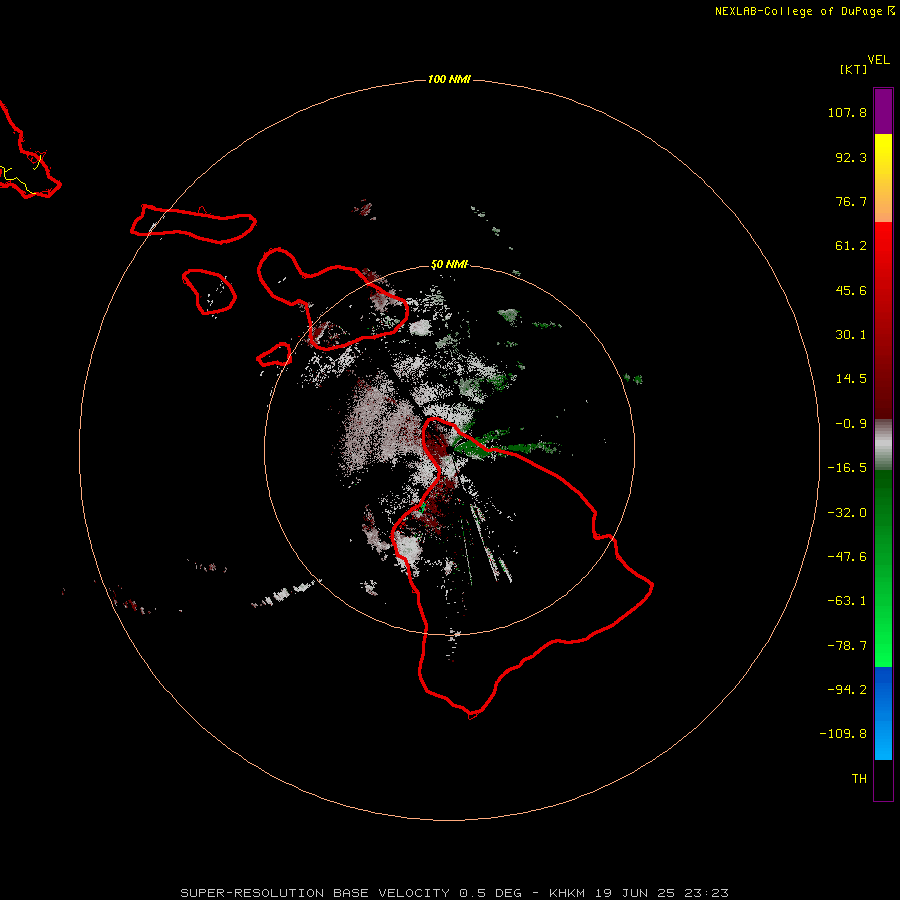Click the VEL legend title
The image size is (900, 900).
coord(878,60)
